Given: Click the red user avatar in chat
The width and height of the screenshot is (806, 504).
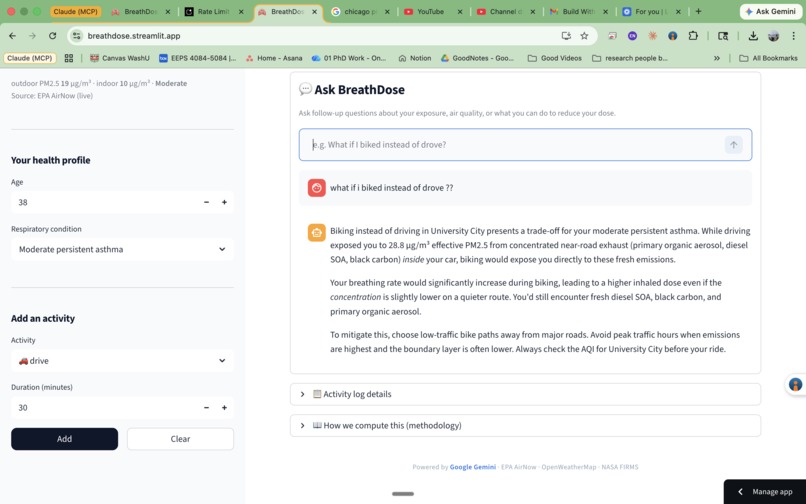Looking at the screenshot, I should click(317, 188).
